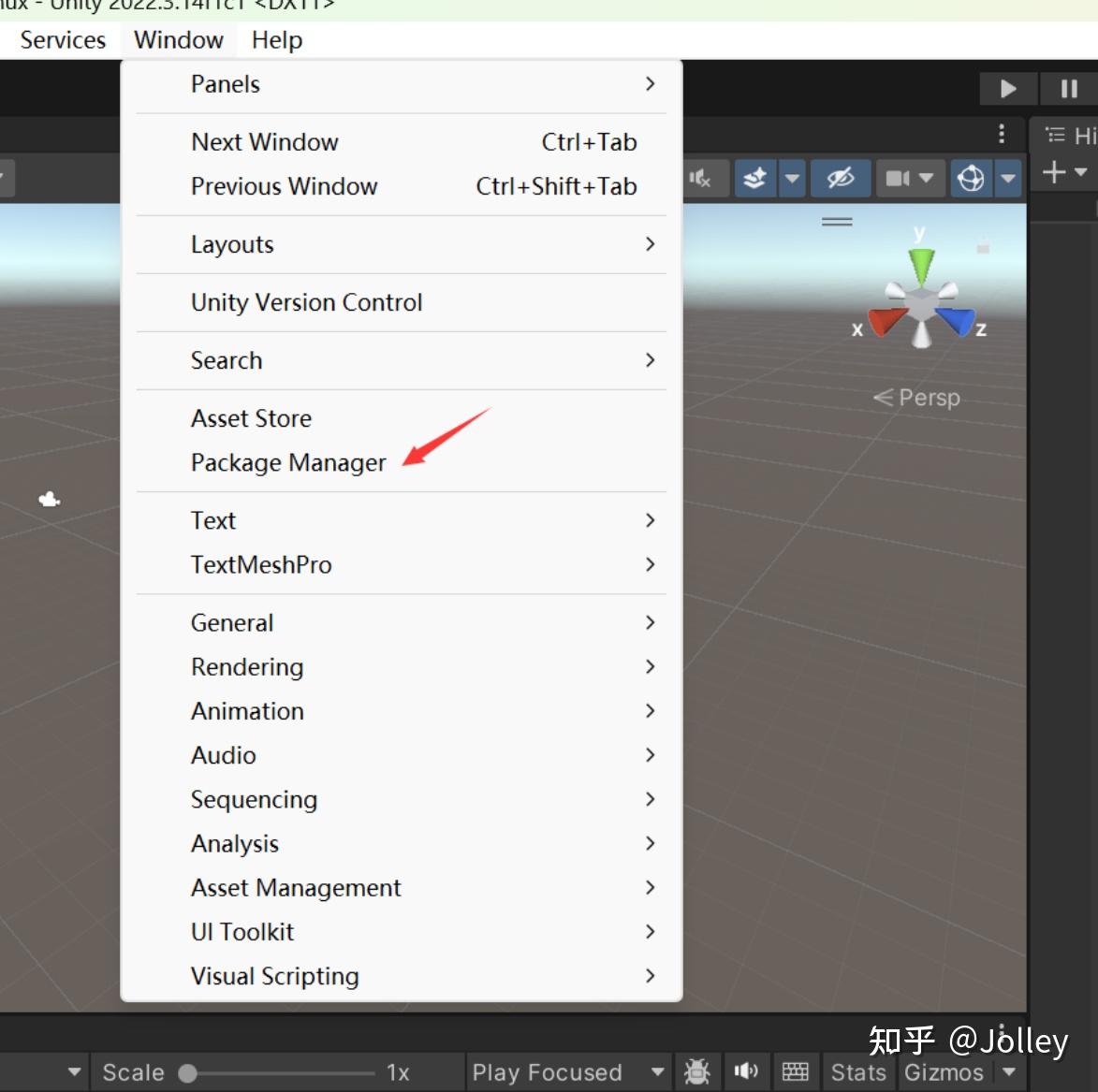Click the plus icon in Hierarchy panel
1098x1092 pixels.
pos(1054,171)
